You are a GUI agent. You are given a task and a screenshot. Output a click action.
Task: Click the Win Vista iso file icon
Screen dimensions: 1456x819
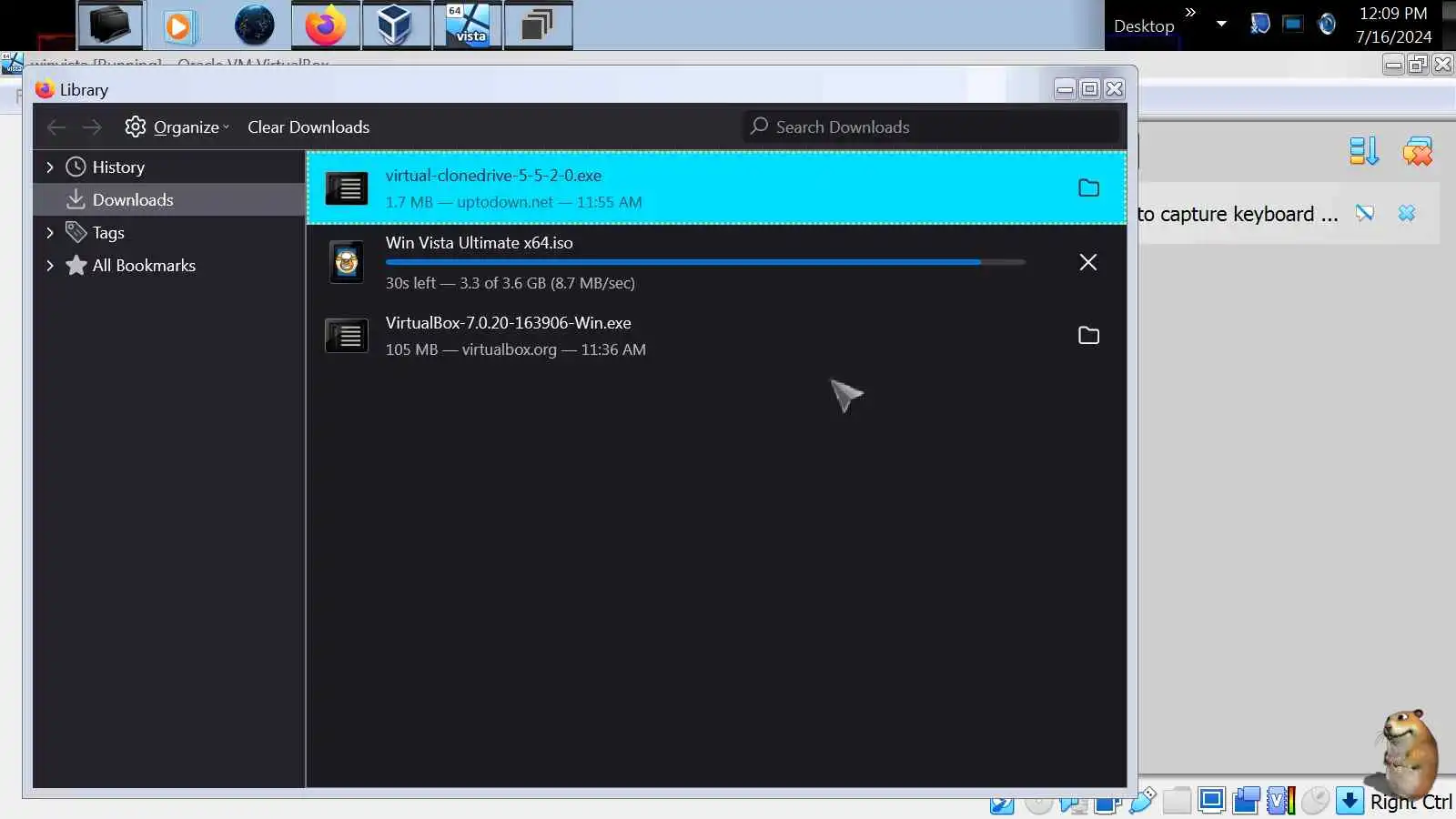click(x=347, y=263)
